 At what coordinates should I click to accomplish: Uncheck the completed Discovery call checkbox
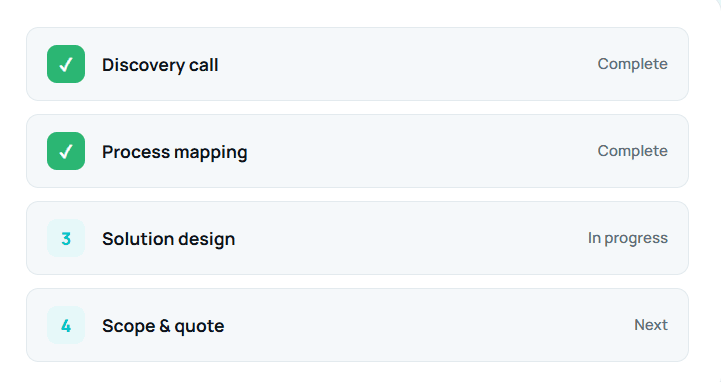pyautogui.click(x=66, y=64)
